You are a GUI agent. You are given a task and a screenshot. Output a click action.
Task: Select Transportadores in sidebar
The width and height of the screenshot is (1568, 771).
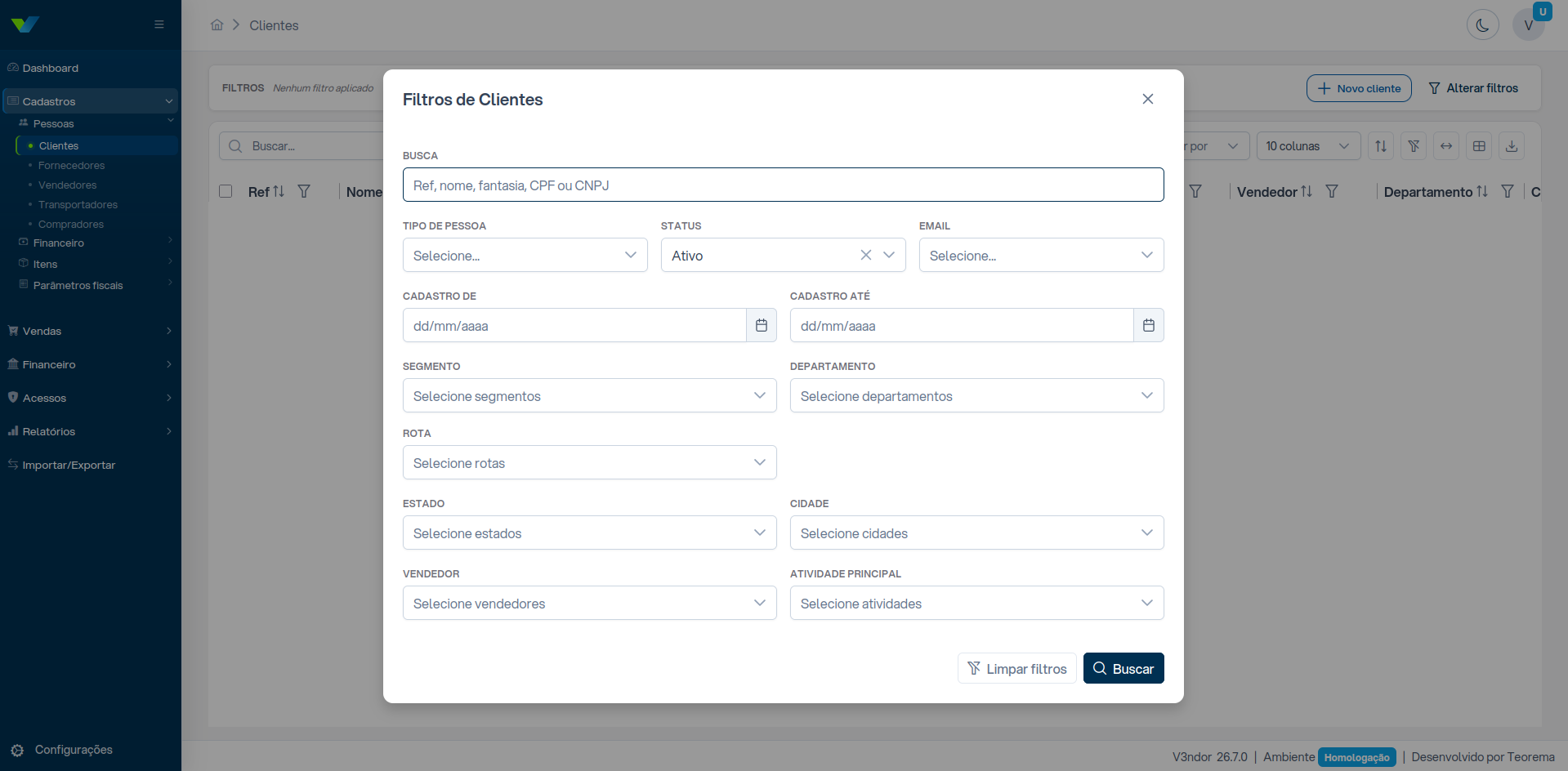78,204
